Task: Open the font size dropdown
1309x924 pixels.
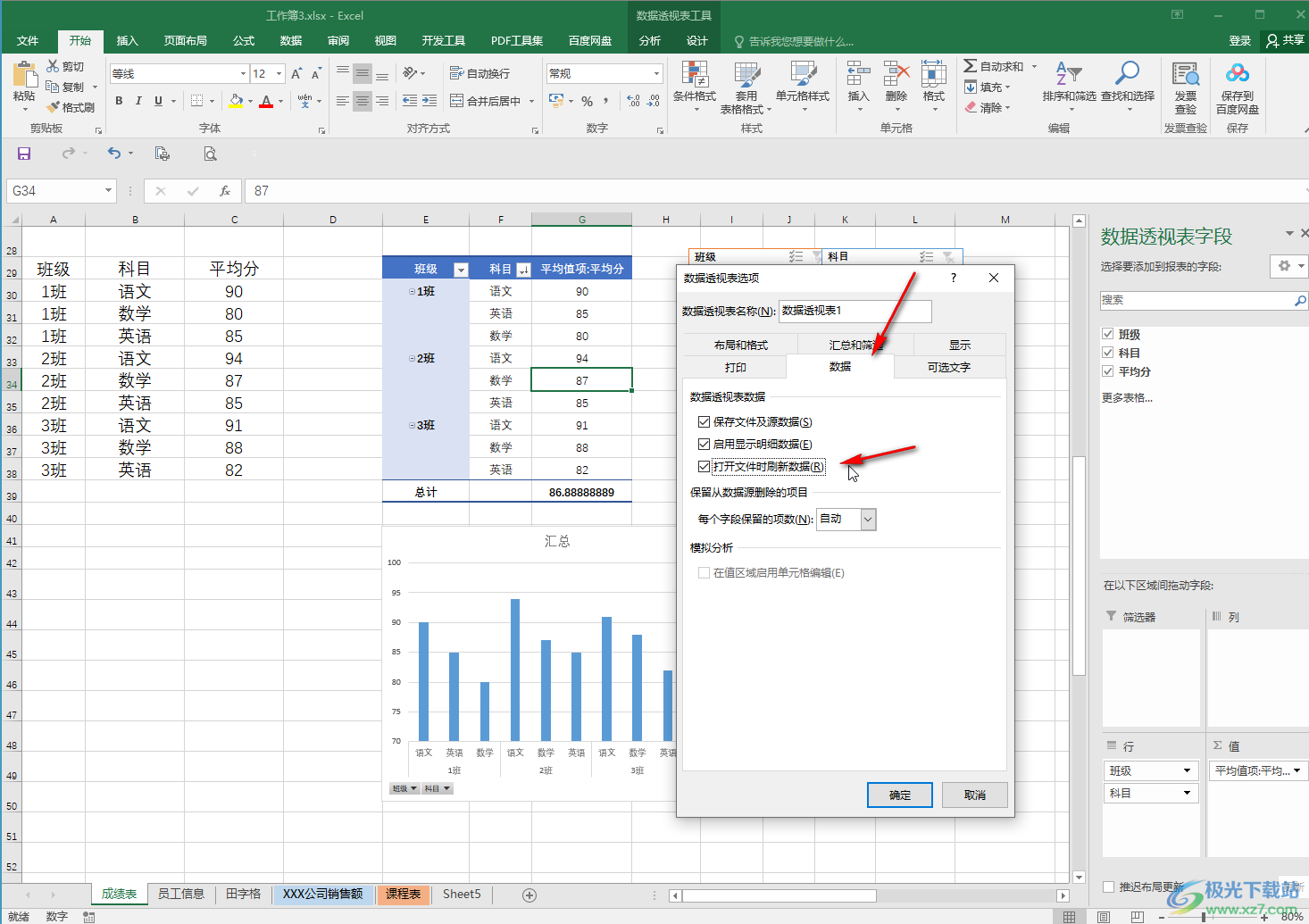Action: pyautogui.click(x=279, y=74)
